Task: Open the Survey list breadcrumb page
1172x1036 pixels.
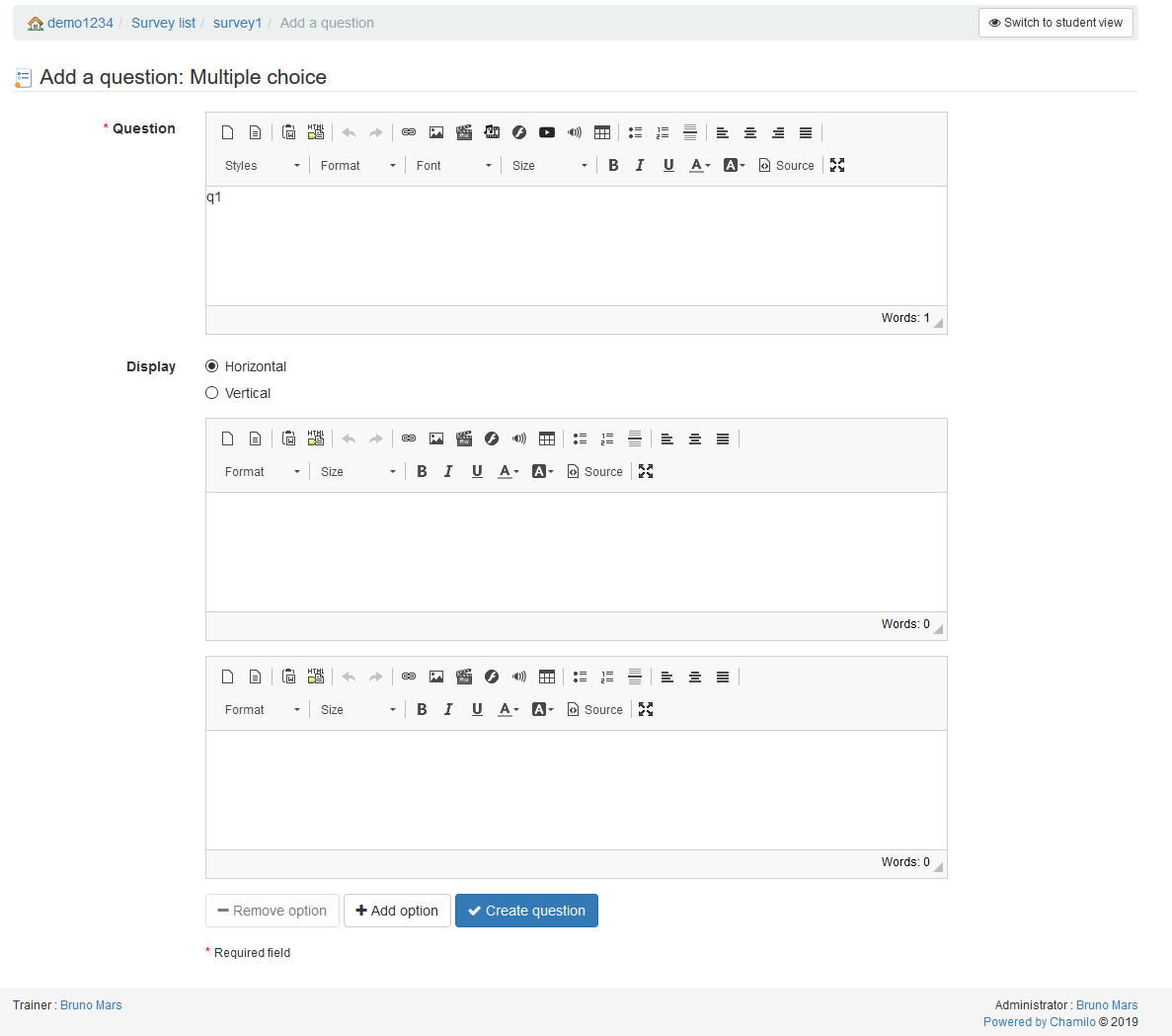Action: click(x=163, y=22)
